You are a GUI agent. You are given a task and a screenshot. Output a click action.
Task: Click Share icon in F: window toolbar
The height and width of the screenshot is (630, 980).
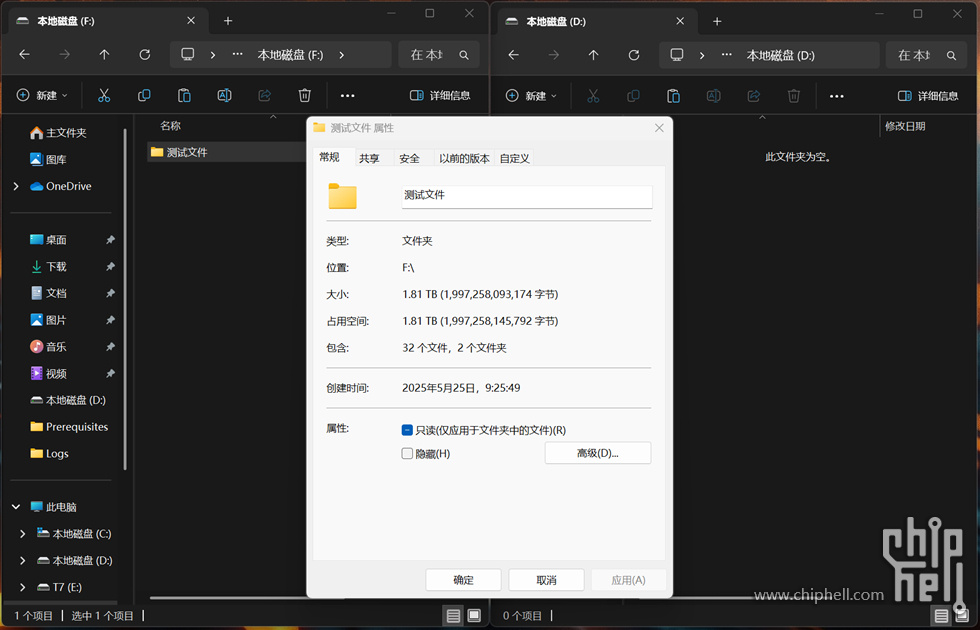(x=265, y=96)
